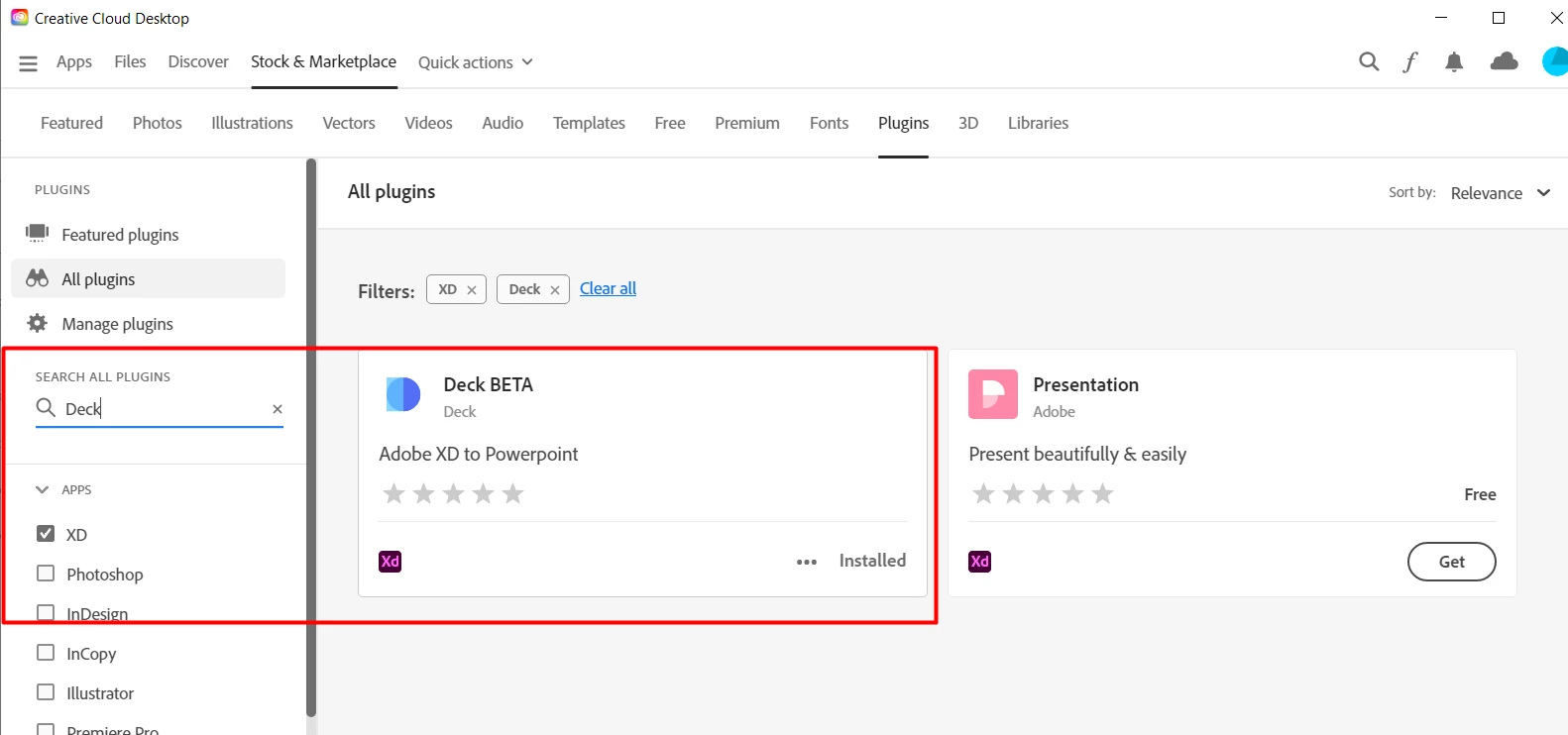Switch to the Libraries category
Image resolution: width=1568 pixels, height=735 pixels.
[1038, 123]
